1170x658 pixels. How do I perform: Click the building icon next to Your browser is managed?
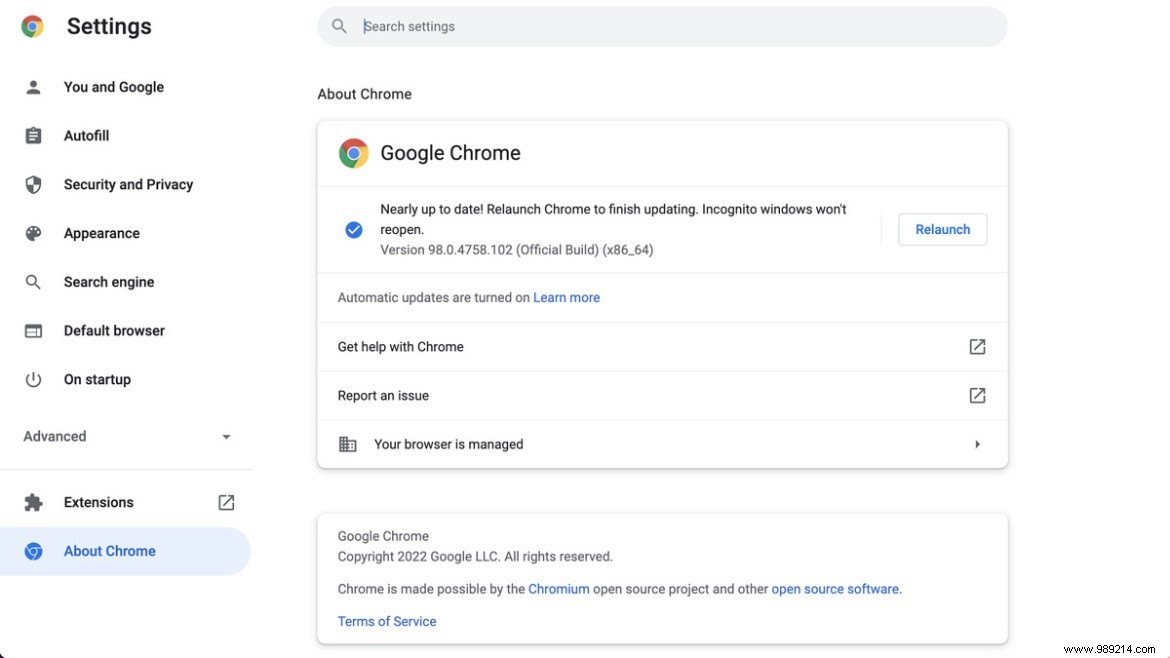coord(347,444)
